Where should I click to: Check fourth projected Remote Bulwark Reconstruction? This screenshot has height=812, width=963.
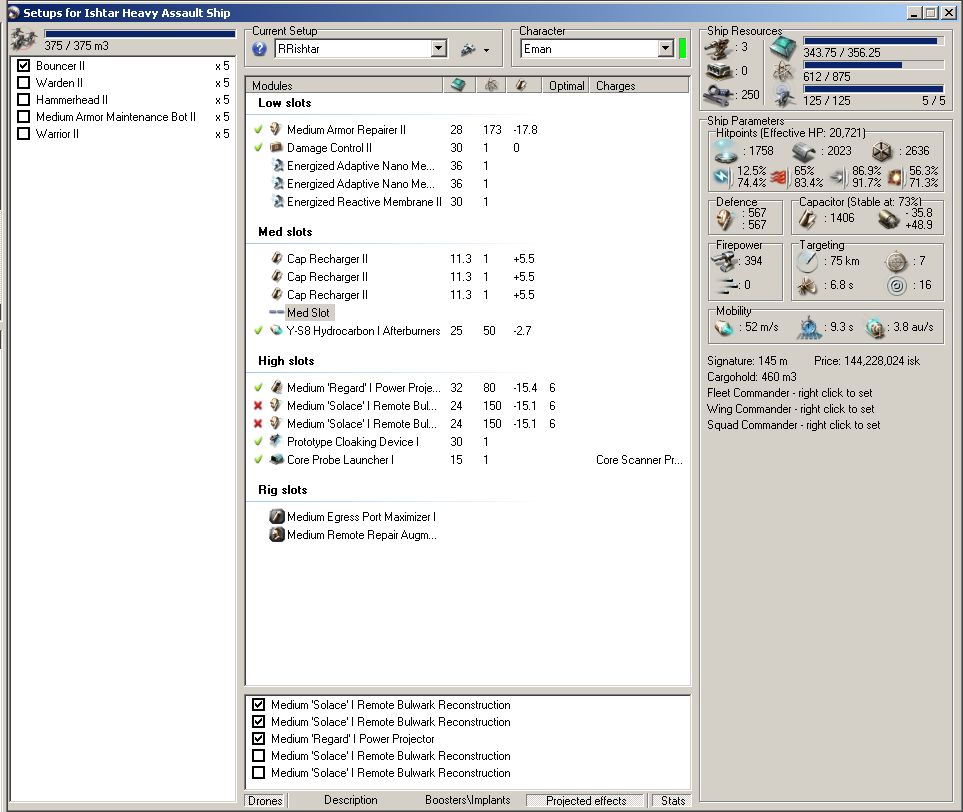click(x=259, y=755)
